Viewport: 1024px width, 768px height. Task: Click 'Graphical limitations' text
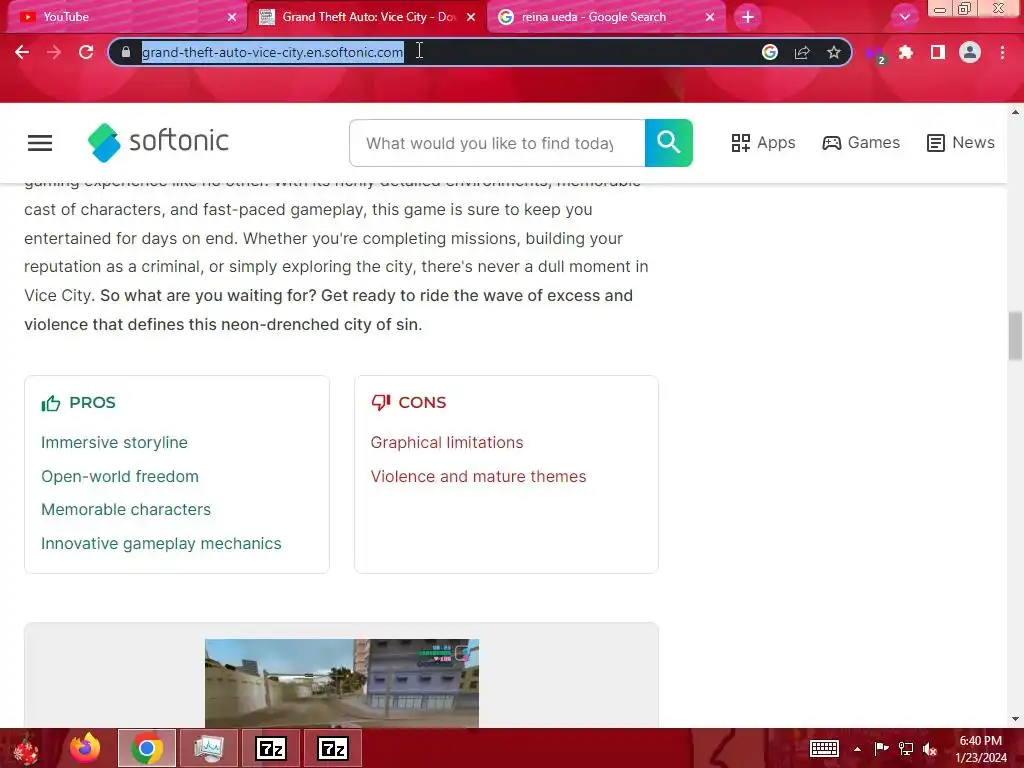(447, 442)
